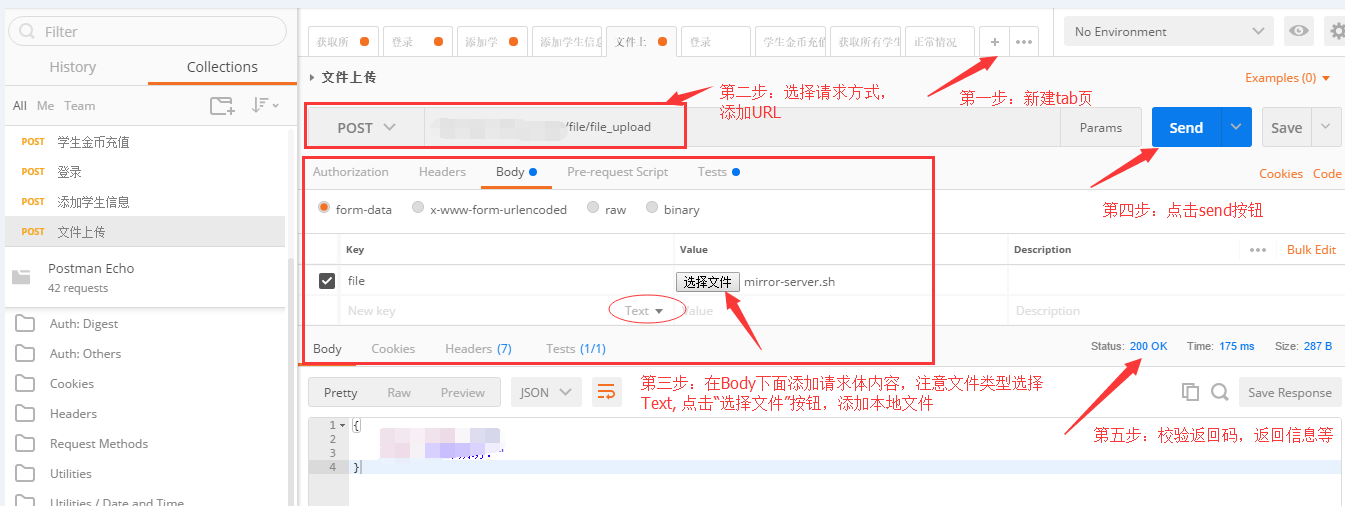Viewport: 1345px width, 526px height.
Task: Switch to the History tab
Action: [73, 67]
